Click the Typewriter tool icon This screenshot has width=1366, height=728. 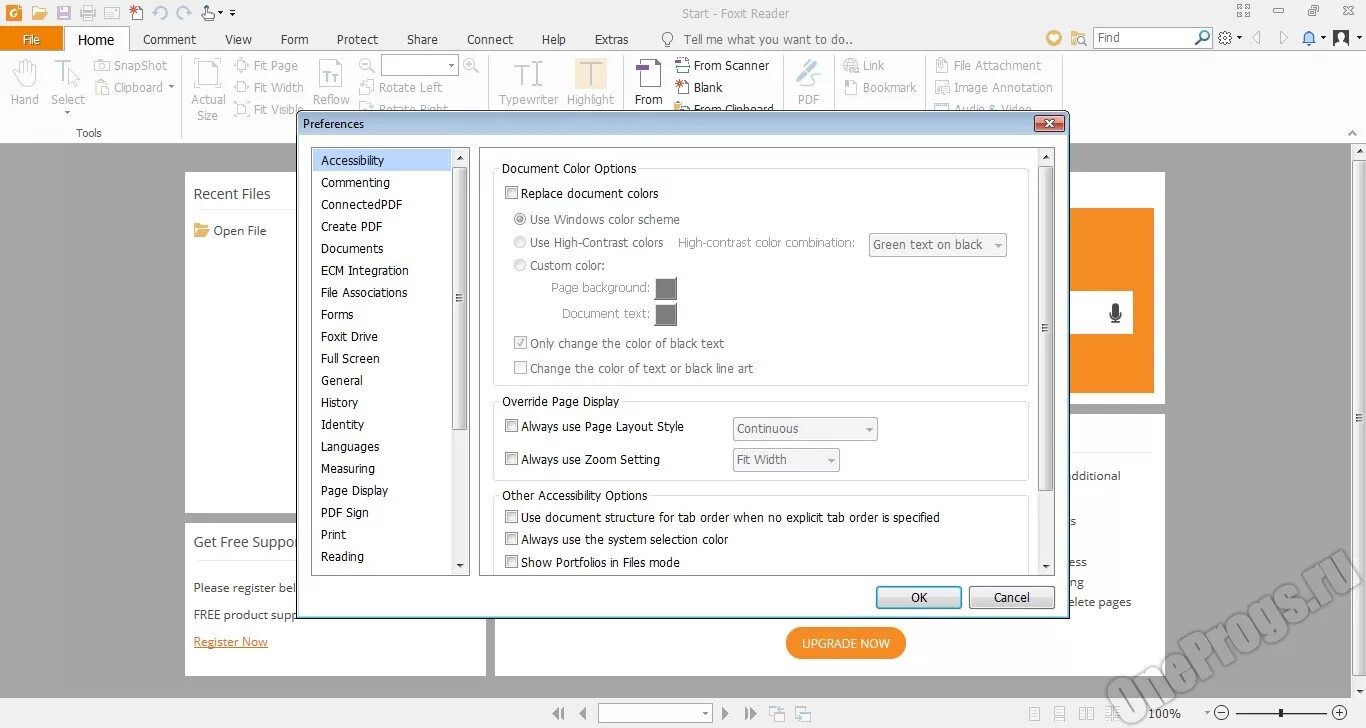[528, 82]
